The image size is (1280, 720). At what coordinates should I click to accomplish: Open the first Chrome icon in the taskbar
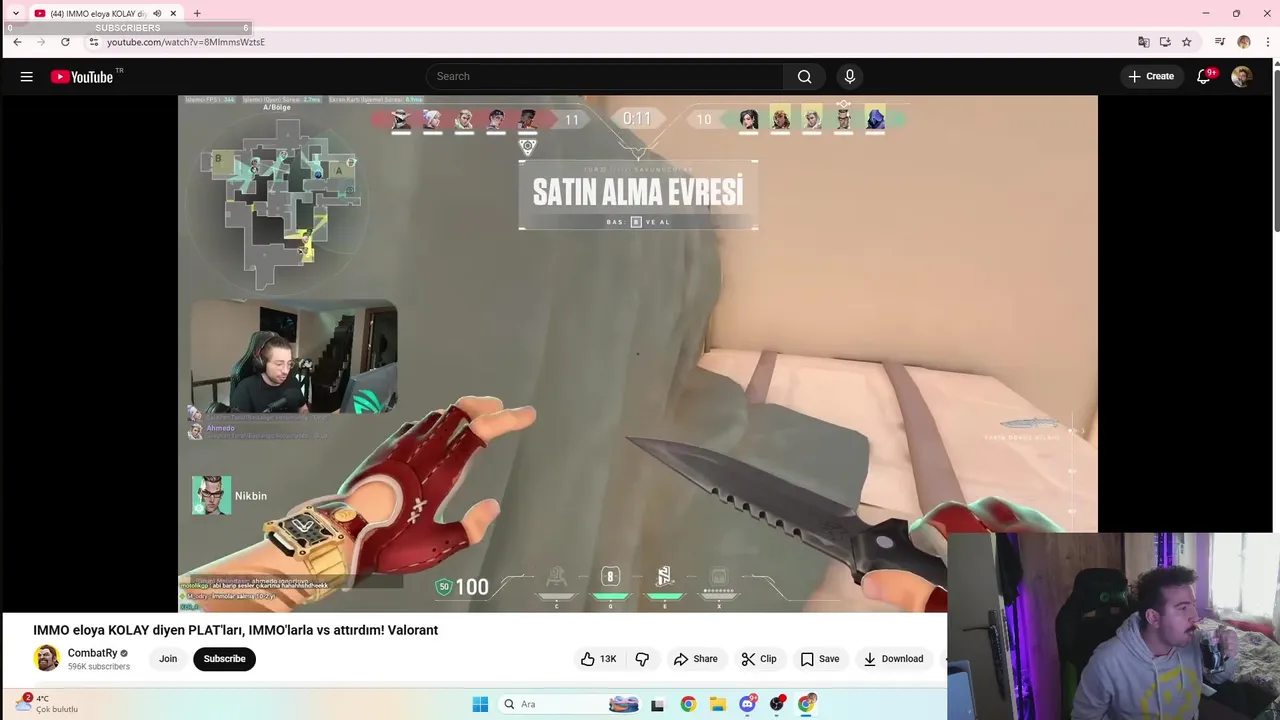coord(688,704)
